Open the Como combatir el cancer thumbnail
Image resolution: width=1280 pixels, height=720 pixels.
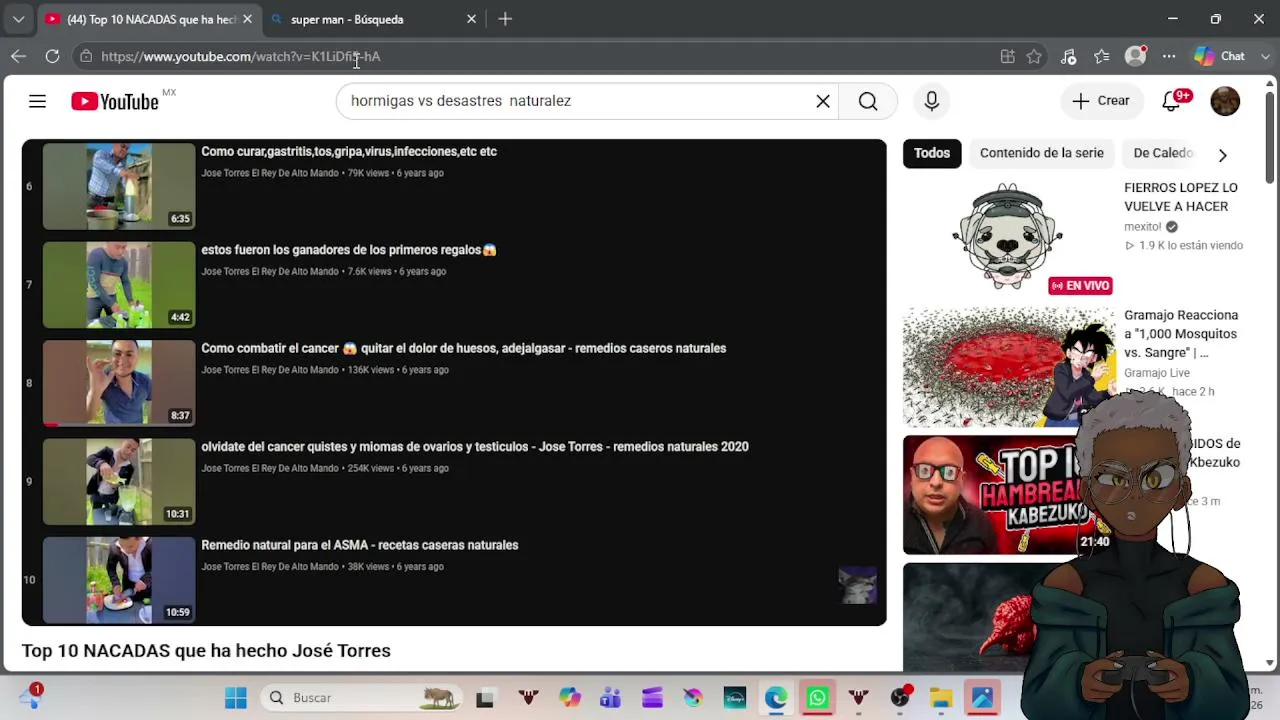coord(118,383)
